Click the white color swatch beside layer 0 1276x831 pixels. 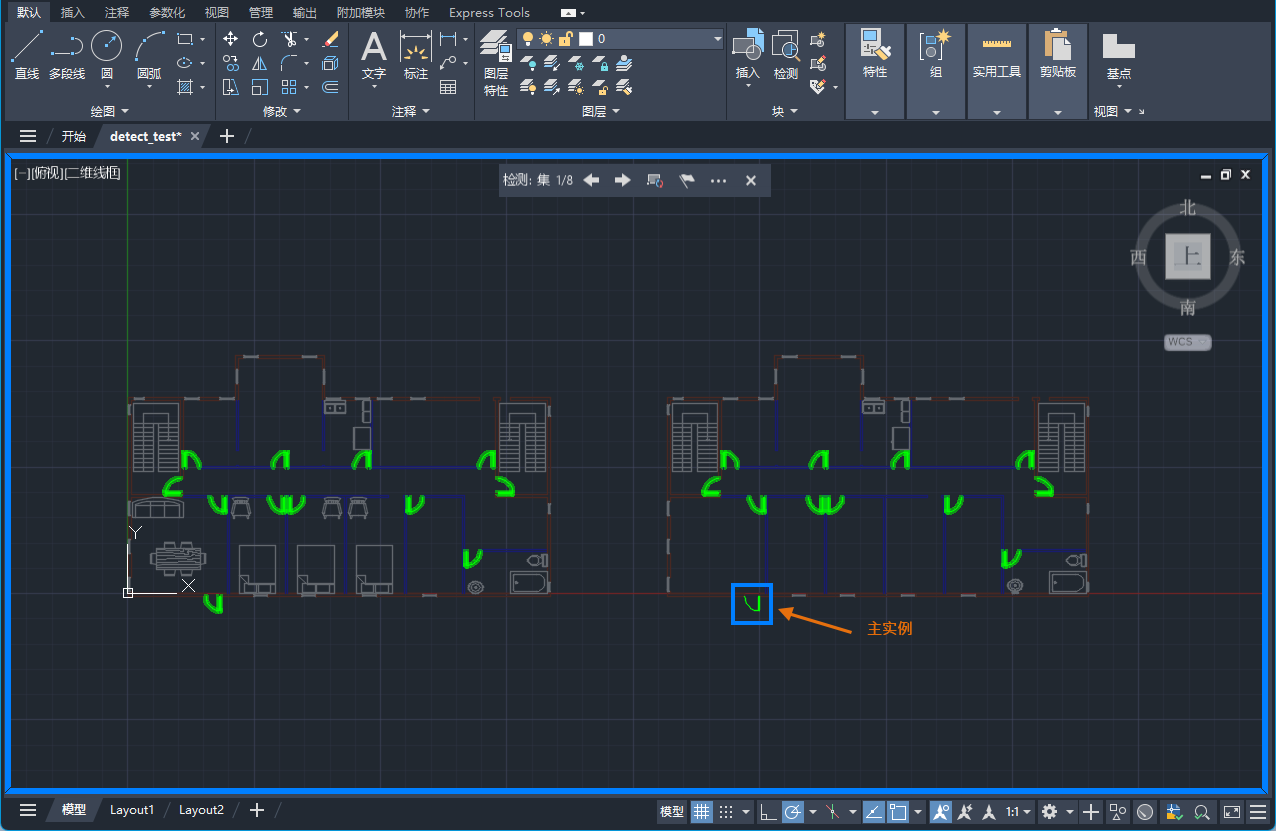tap(588, 38)
